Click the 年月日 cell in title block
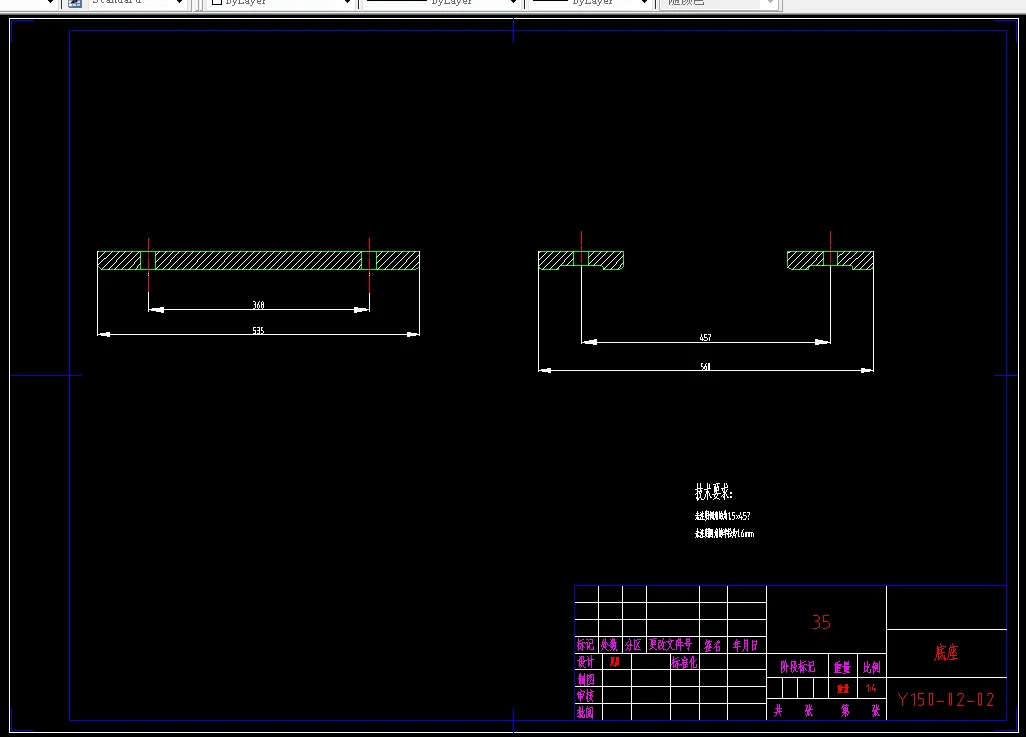 [x=745, y=645]
